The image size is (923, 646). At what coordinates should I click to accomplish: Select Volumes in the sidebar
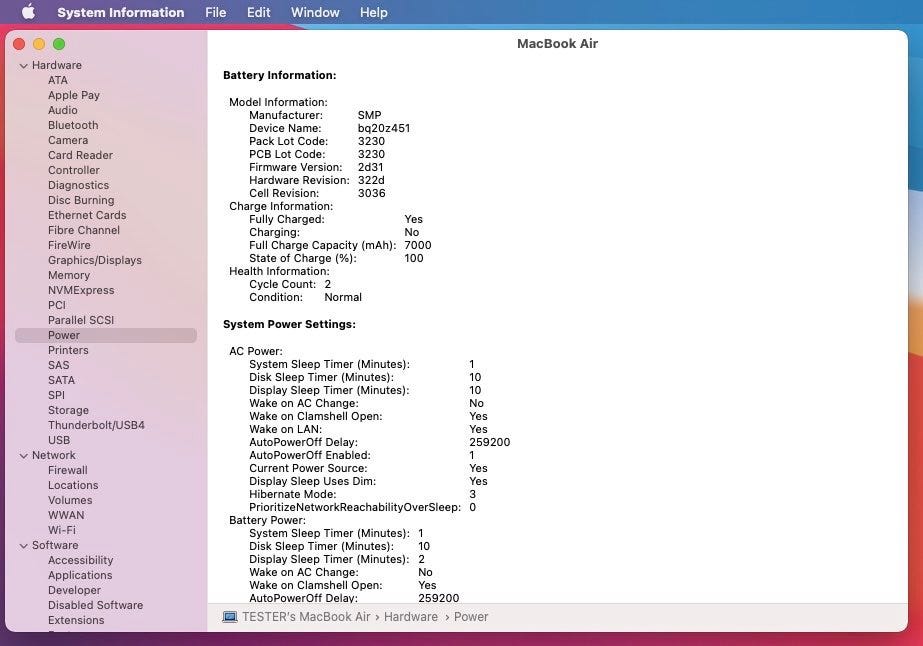coord(70,501)
